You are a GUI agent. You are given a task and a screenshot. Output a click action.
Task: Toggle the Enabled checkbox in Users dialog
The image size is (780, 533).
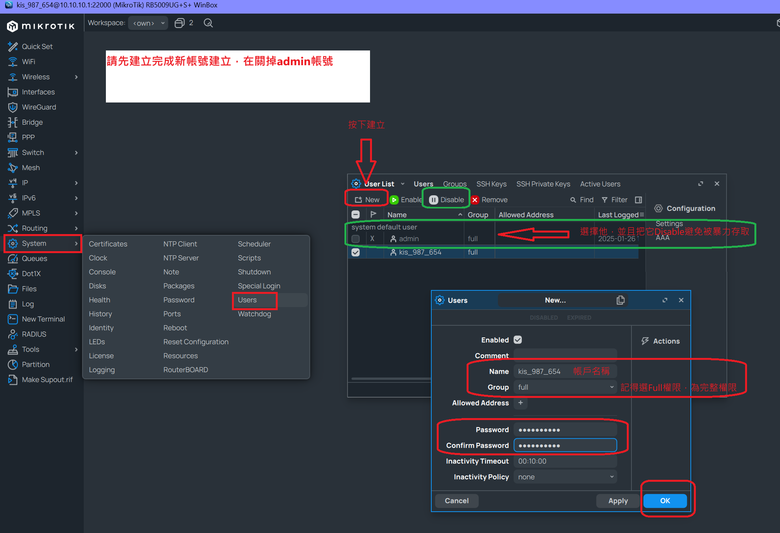tap(518, 340)
